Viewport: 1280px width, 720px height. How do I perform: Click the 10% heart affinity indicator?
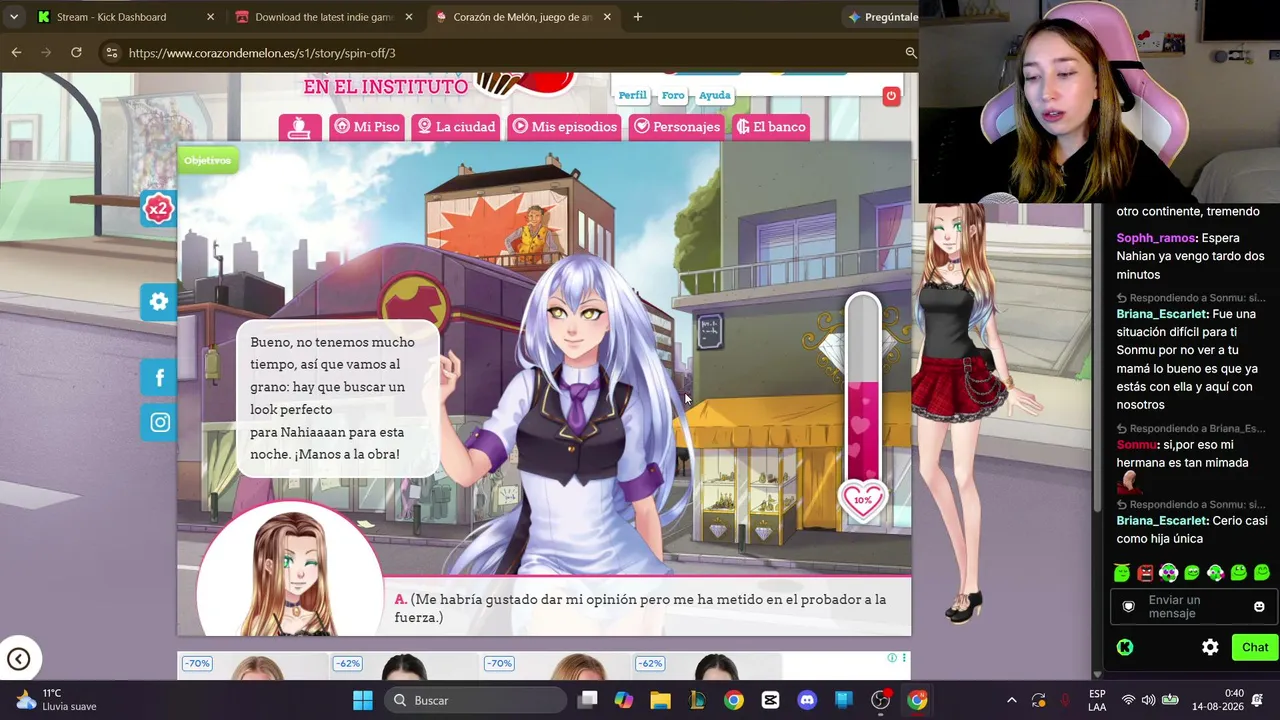[x=863, y=500]
